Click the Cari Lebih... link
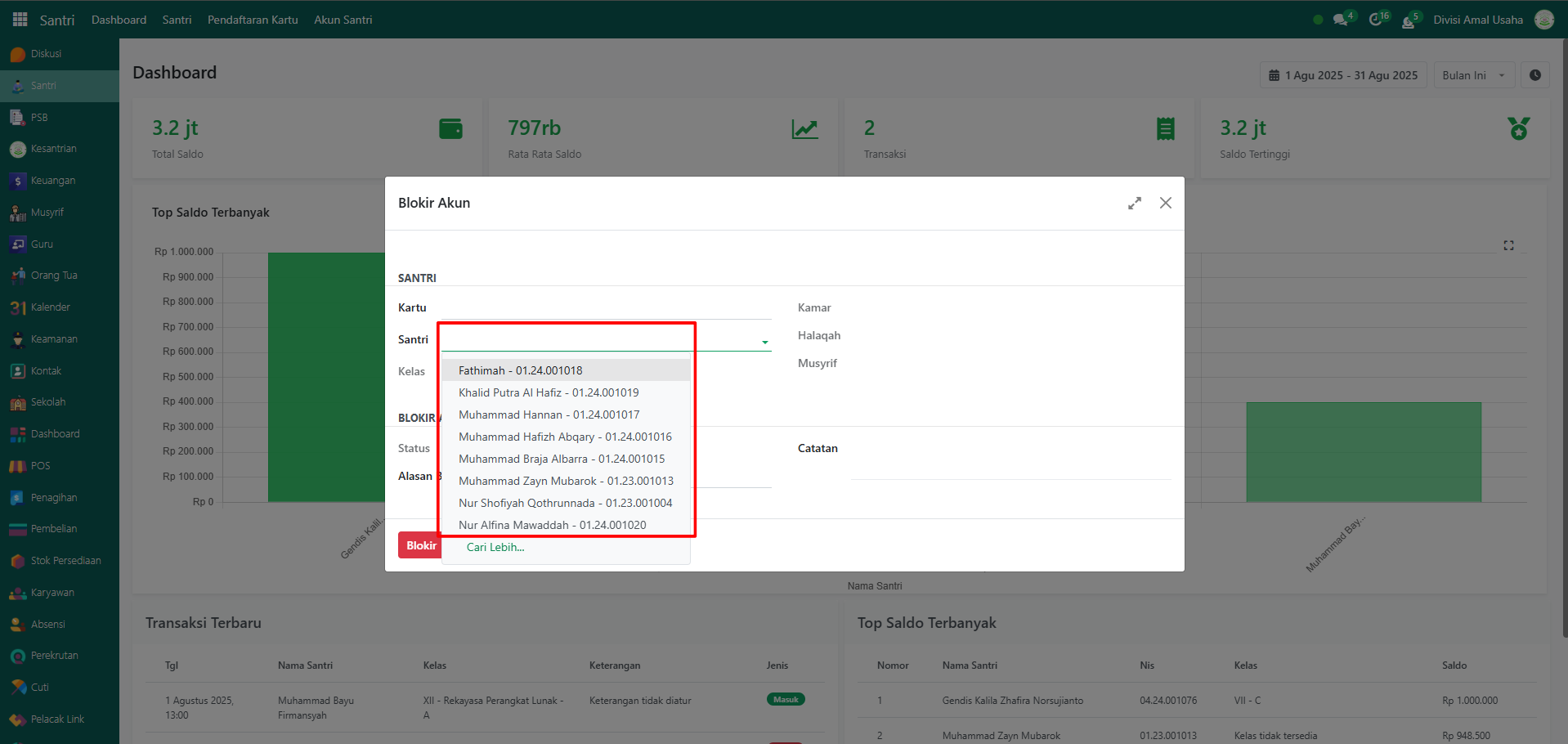1568x744 pixels. [495, 547]
